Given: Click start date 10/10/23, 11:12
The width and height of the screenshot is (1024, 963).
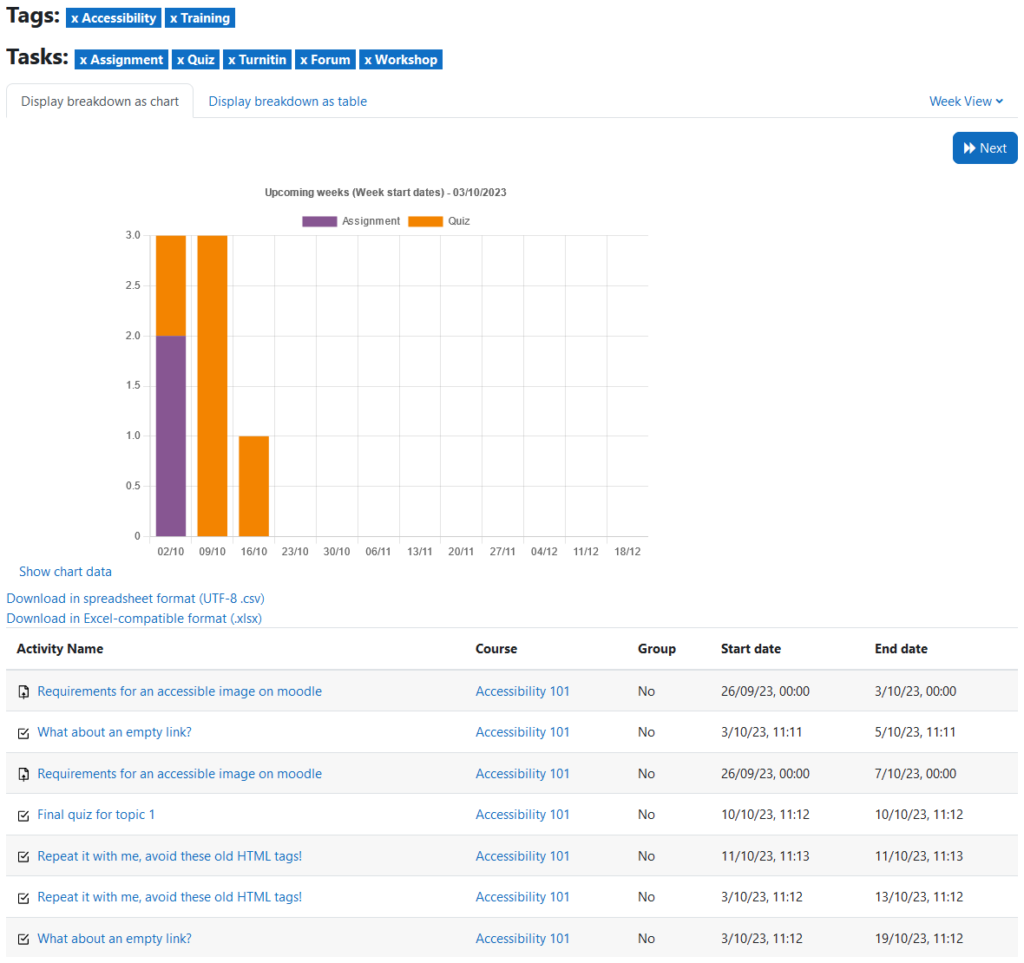Looking at the screenshot, I should tap(765, 814).
